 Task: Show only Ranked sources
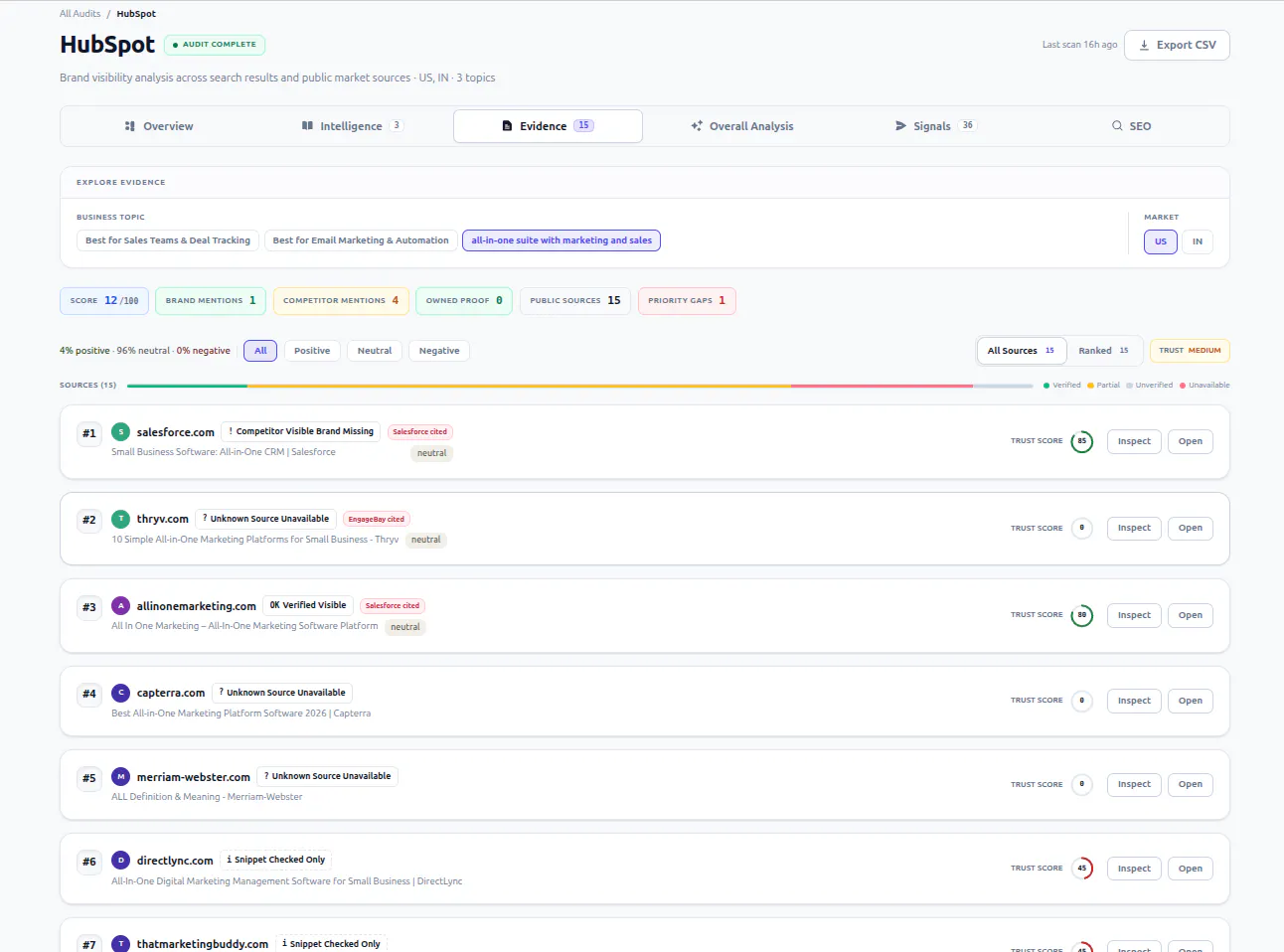pos(1103,351)
